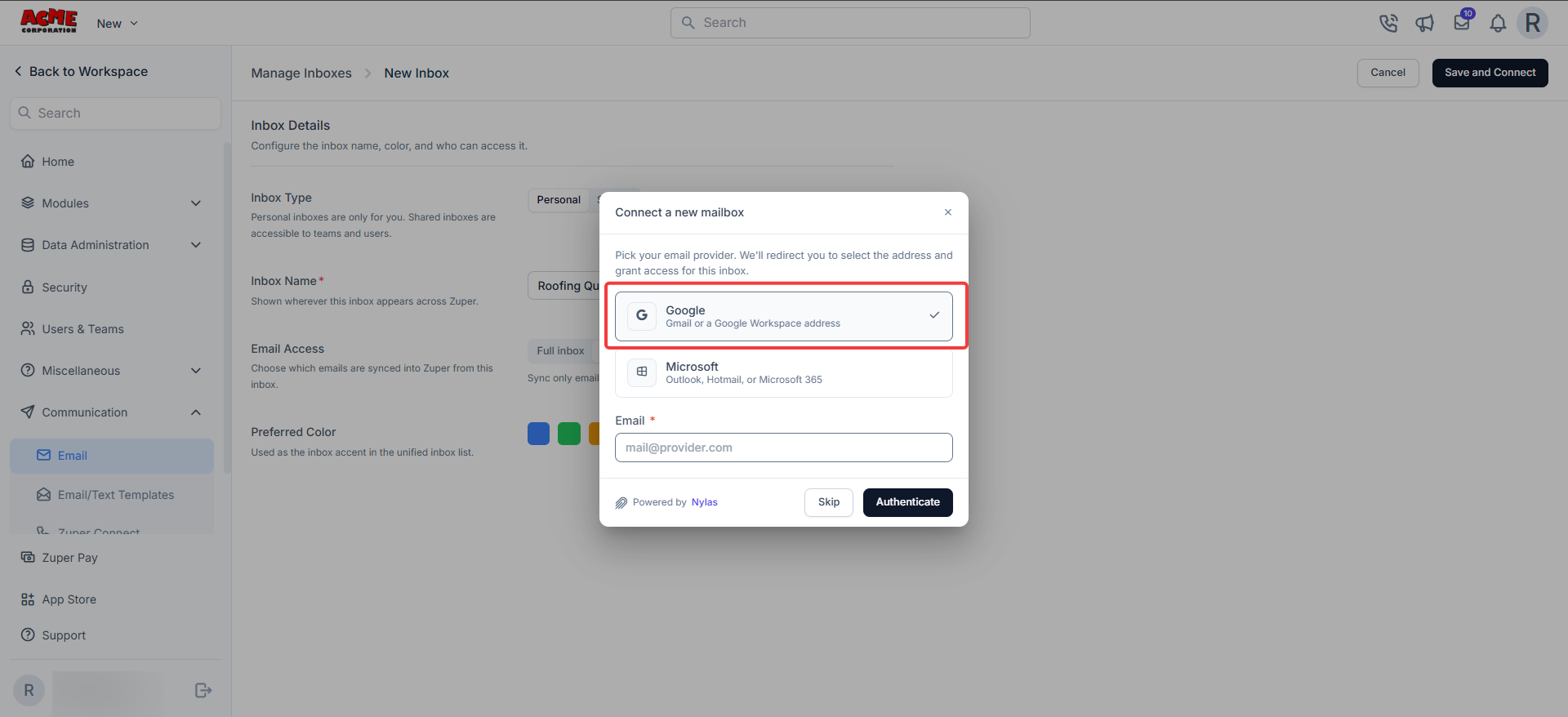Pick the blue preferred color swatch
The width and height of the screenshot is (1568, 717).
(x=538, y=434)
